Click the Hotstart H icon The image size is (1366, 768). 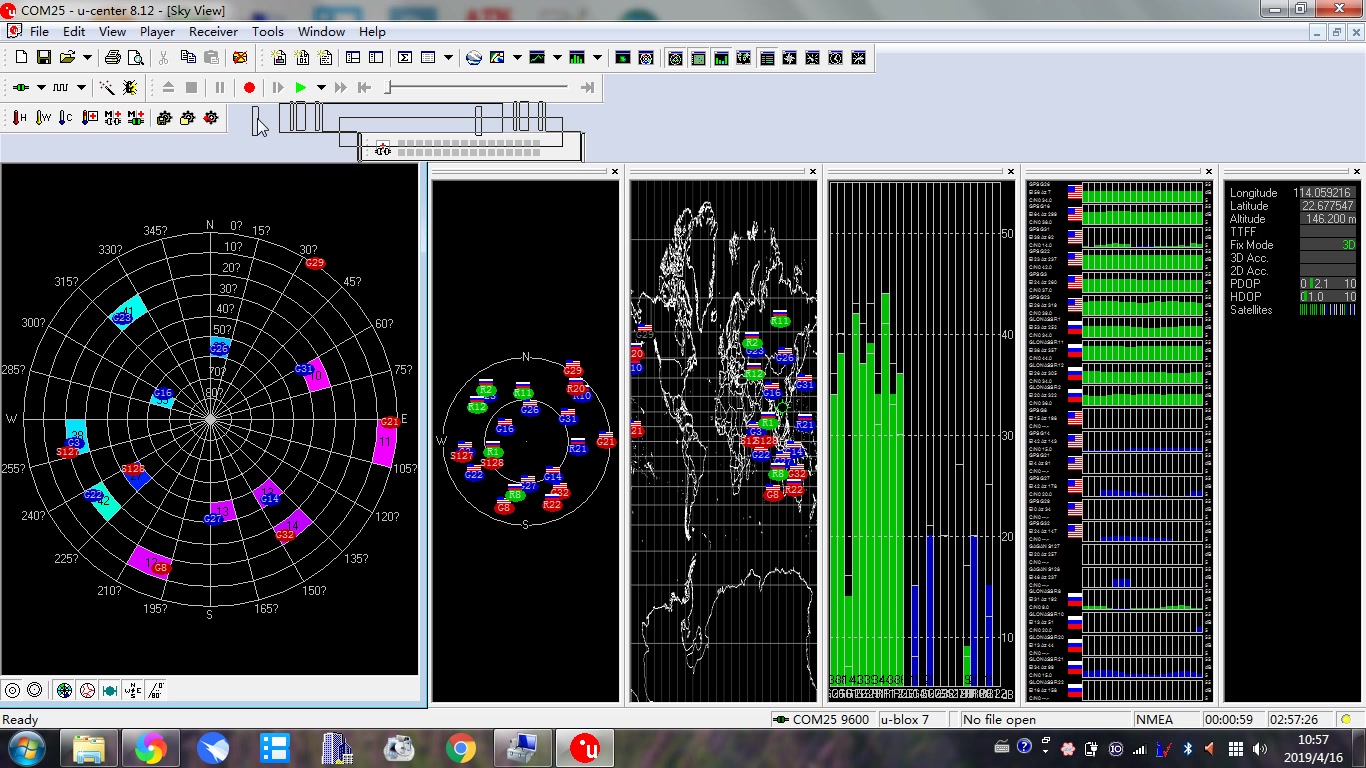(x=20, y=118)
